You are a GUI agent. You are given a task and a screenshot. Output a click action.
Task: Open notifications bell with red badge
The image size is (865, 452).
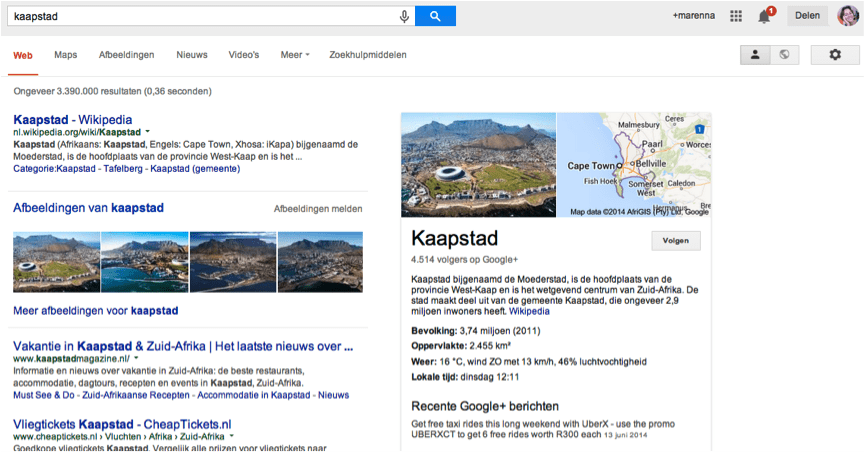(766, 15)
